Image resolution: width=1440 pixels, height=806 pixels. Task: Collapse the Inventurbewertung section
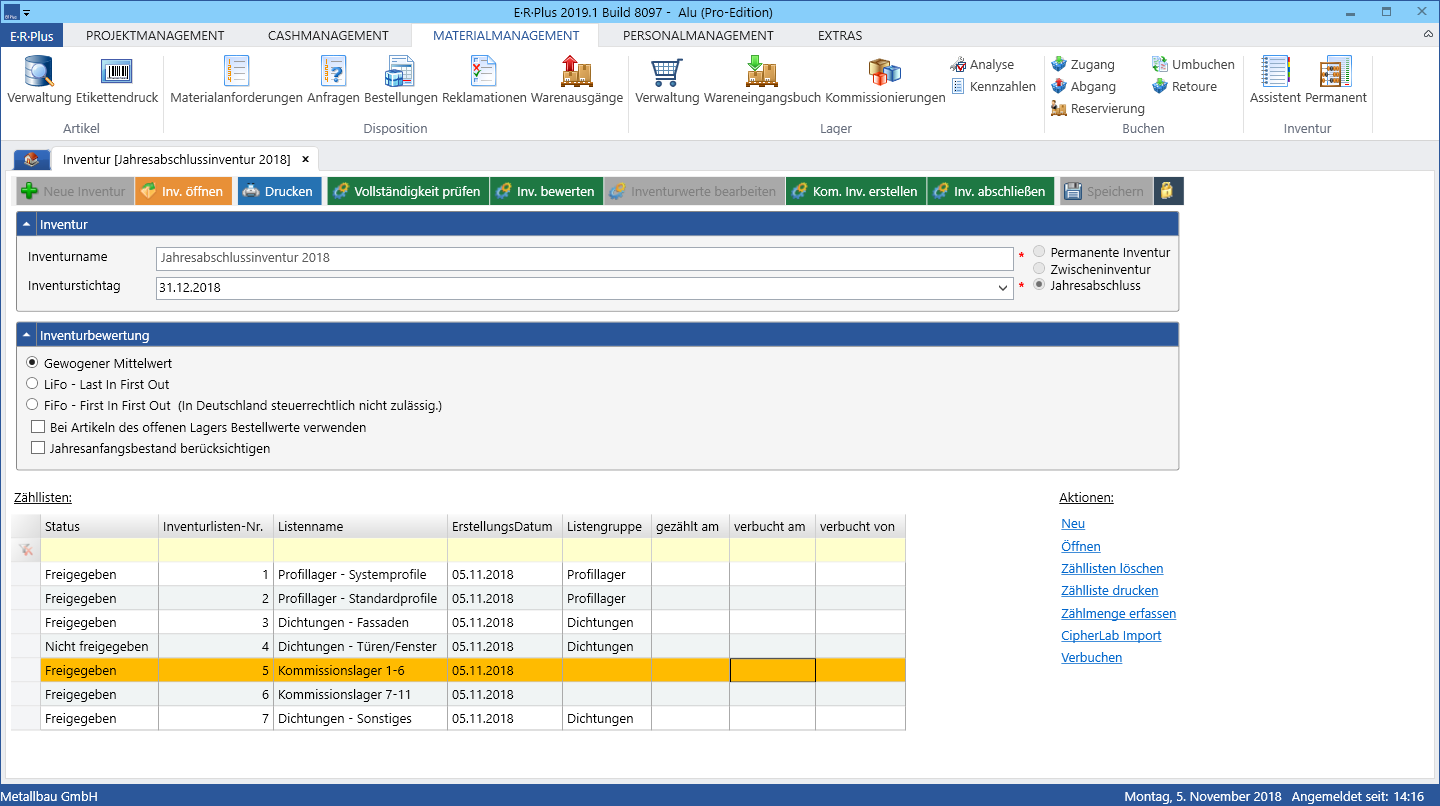coord(27,335)
